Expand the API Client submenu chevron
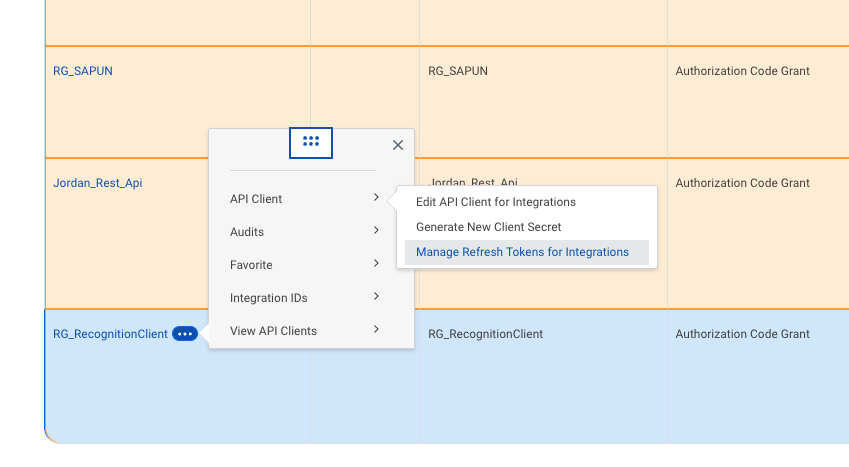 pyautogui.click(x=376, y=198)
